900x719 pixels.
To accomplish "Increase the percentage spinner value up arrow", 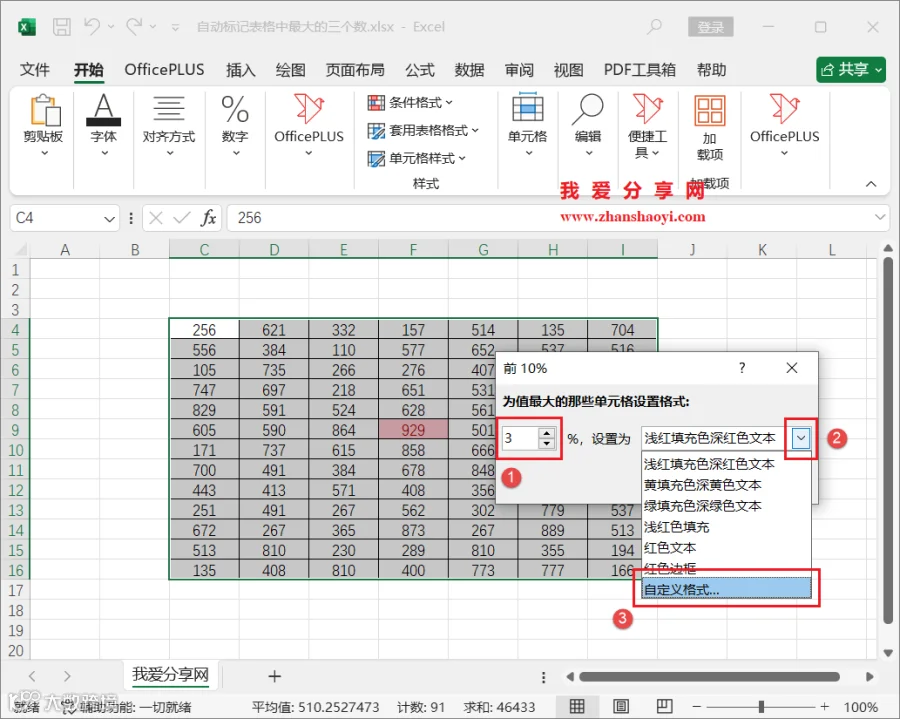I will pyautogui.click(x=547, y=434).
